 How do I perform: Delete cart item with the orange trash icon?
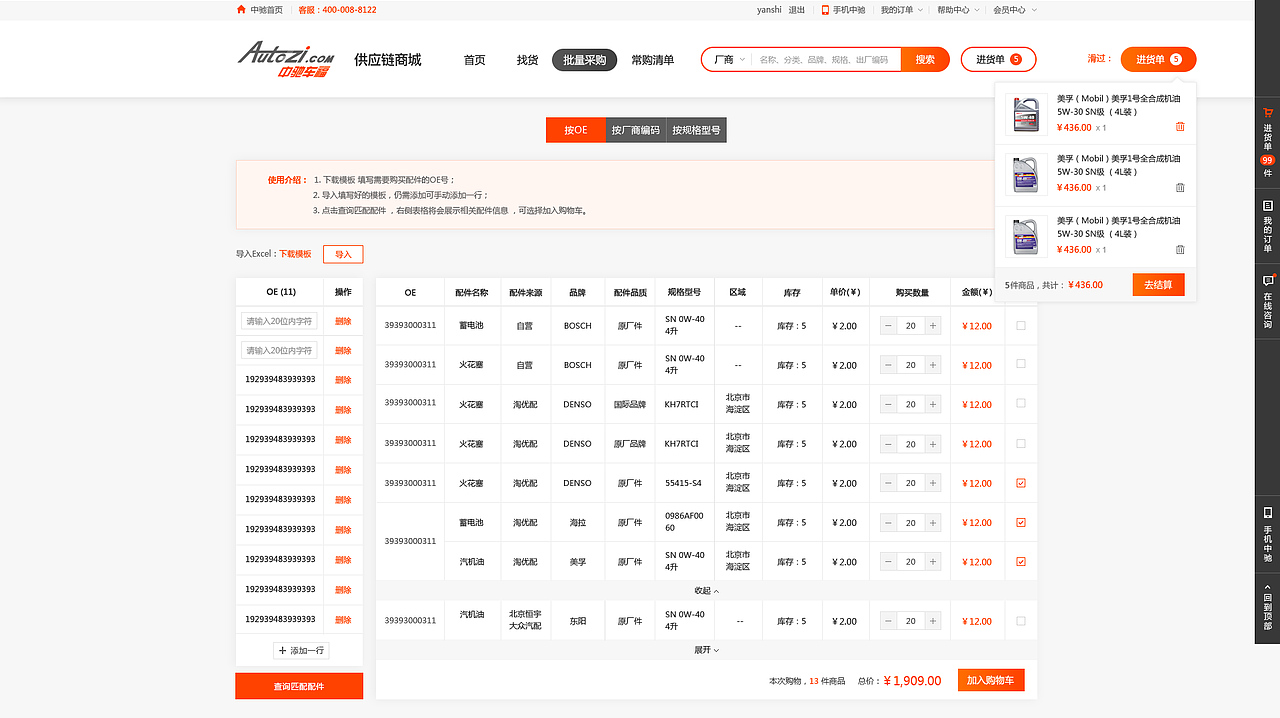(1180, 127)
